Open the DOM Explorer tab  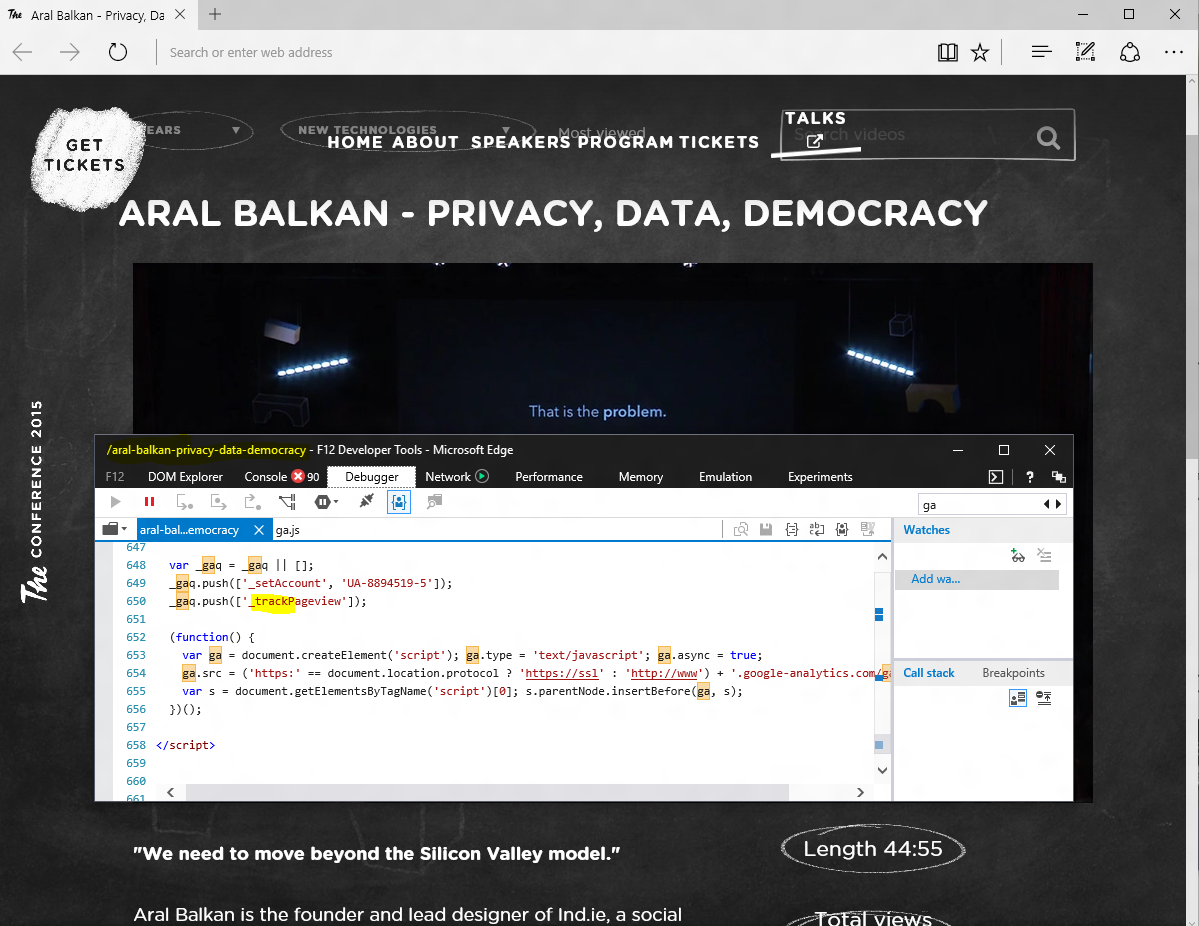tap(185, 476)
